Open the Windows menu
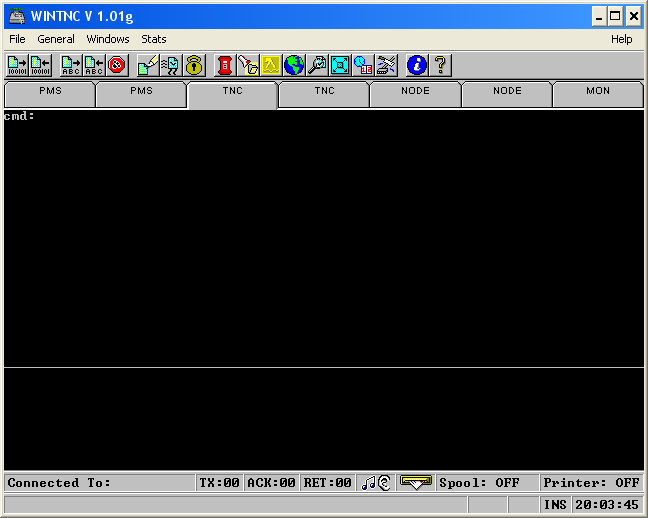648x518 pixels. point(108,39)
